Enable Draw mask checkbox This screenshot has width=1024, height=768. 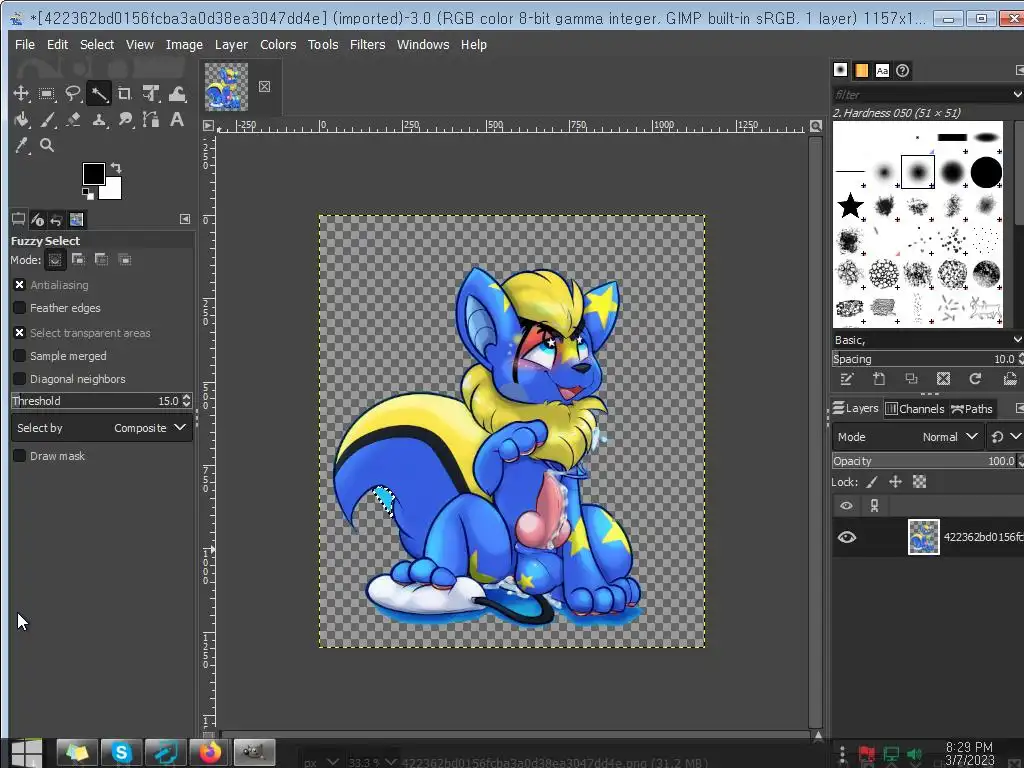[x=20, y=456]
